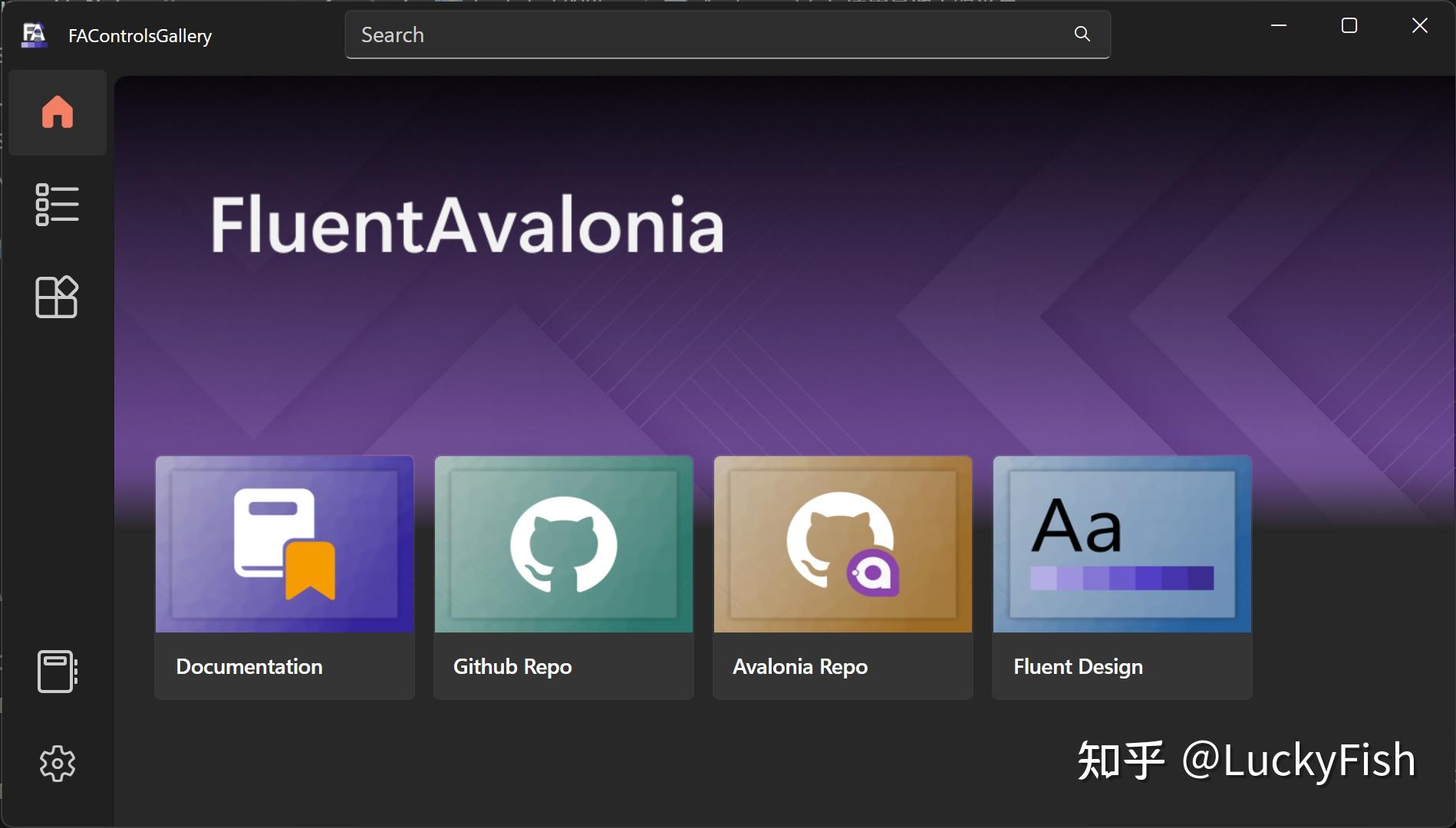Viewport: 1456px width, 828px height.
Task: Select the Aa typography icon on Fluent Design card
Action: tap(1074, 525)
